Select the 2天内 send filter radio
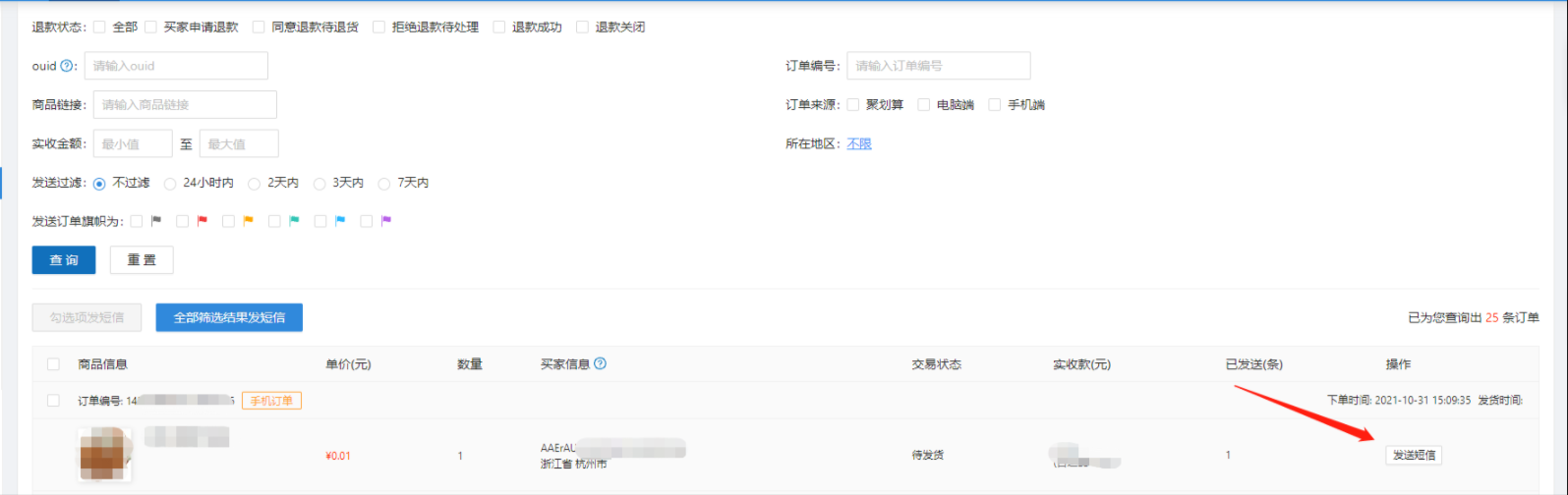 (x=255, y=184)
